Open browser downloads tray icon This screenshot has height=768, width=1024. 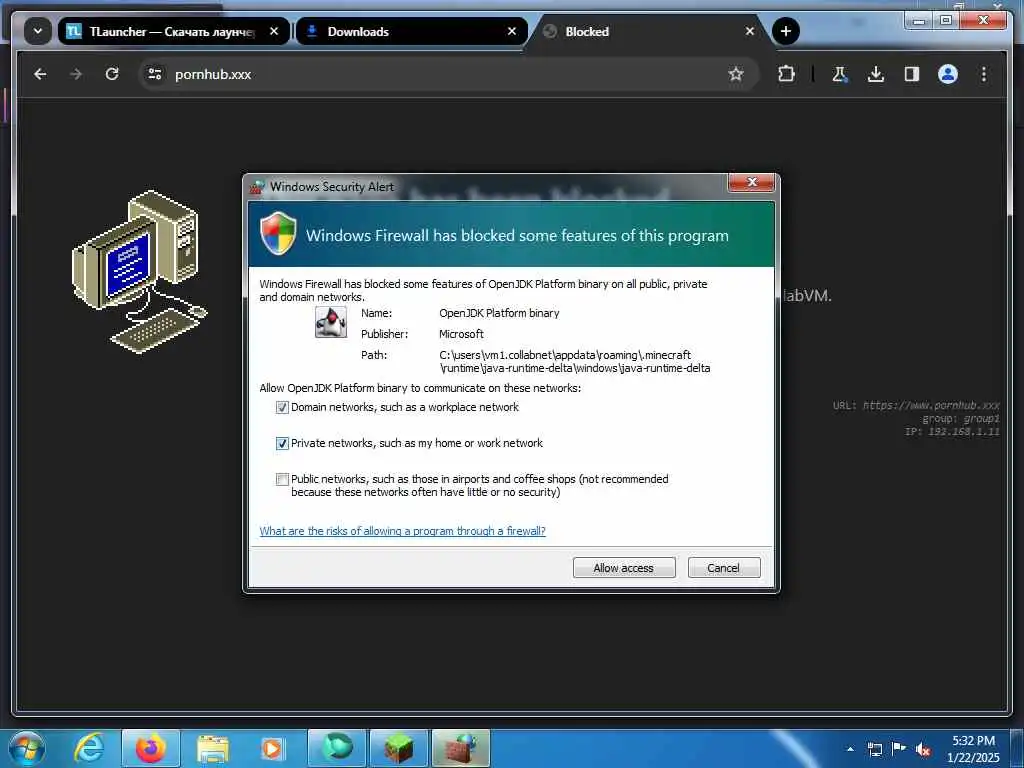(x=876, y=74)
